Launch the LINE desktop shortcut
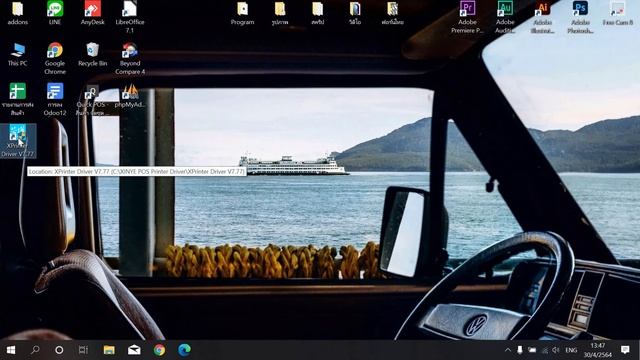The width and height of the screenshot is (640, 360). 55,13
